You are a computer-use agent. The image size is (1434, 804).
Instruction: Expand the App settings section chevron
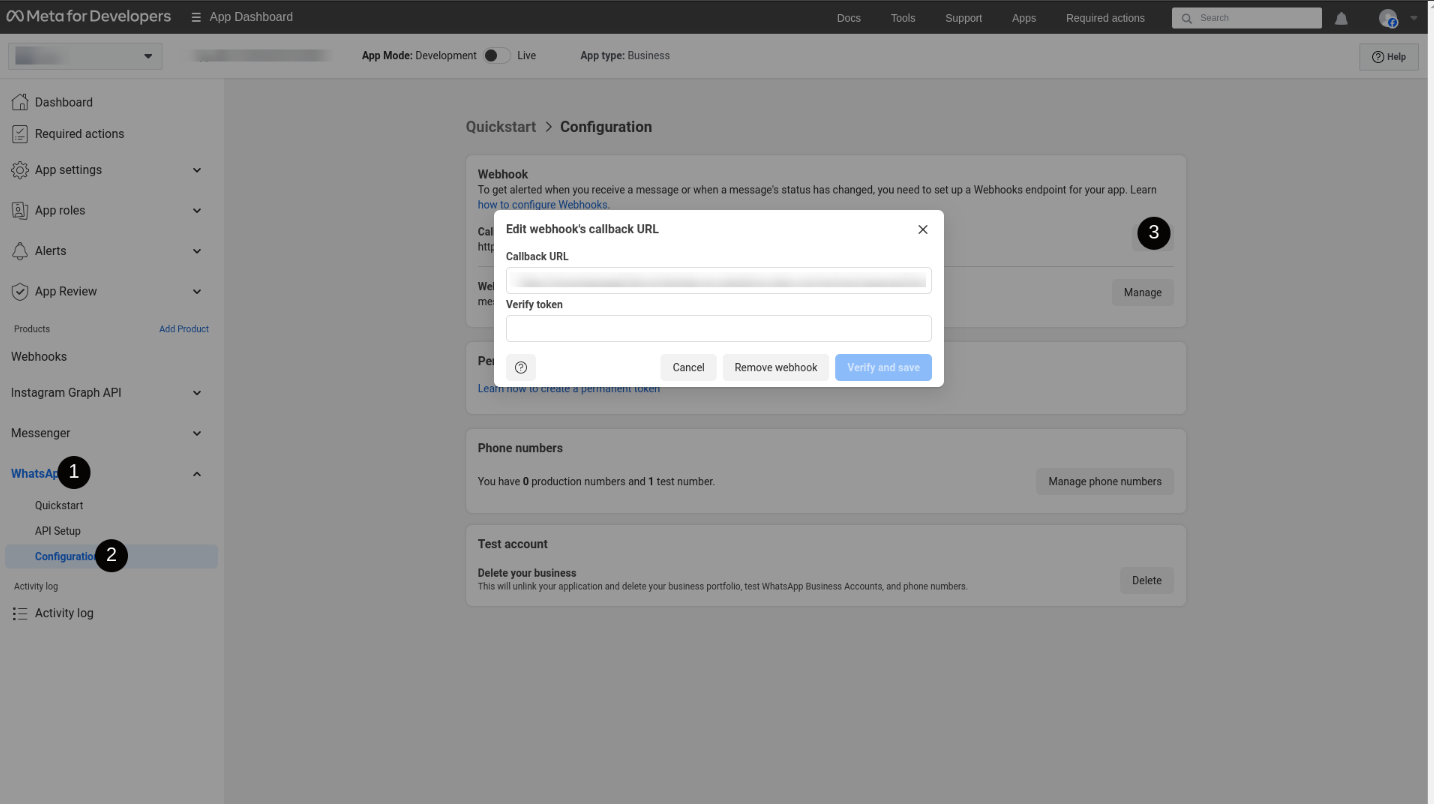197,170
